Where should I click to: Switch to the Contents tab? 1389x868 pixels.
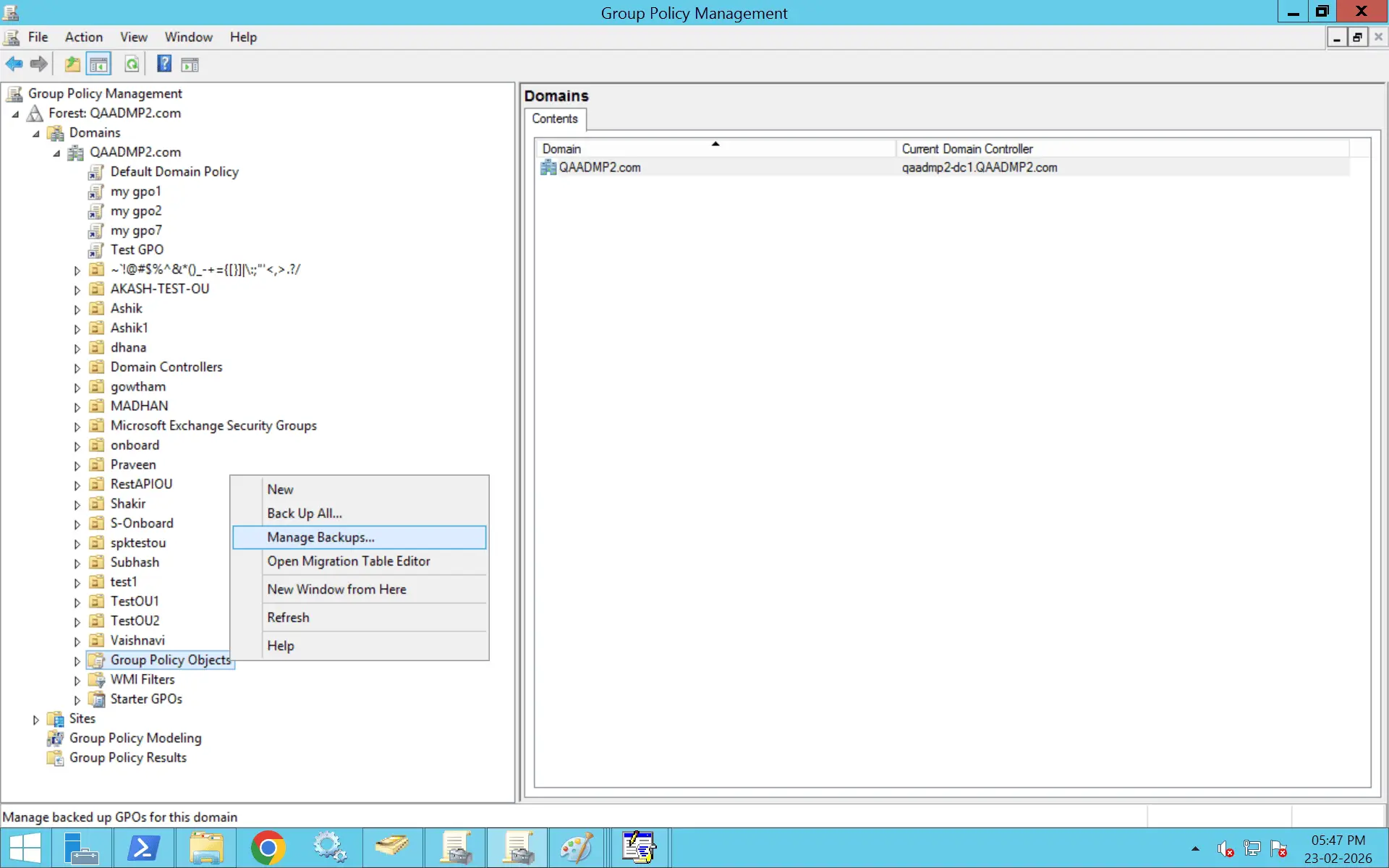coord(554,119)
